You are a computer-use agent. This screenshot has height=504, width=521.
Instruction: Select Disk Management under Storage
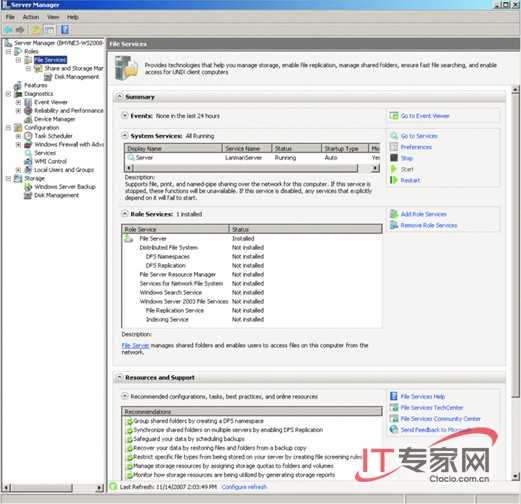point(56,195)
